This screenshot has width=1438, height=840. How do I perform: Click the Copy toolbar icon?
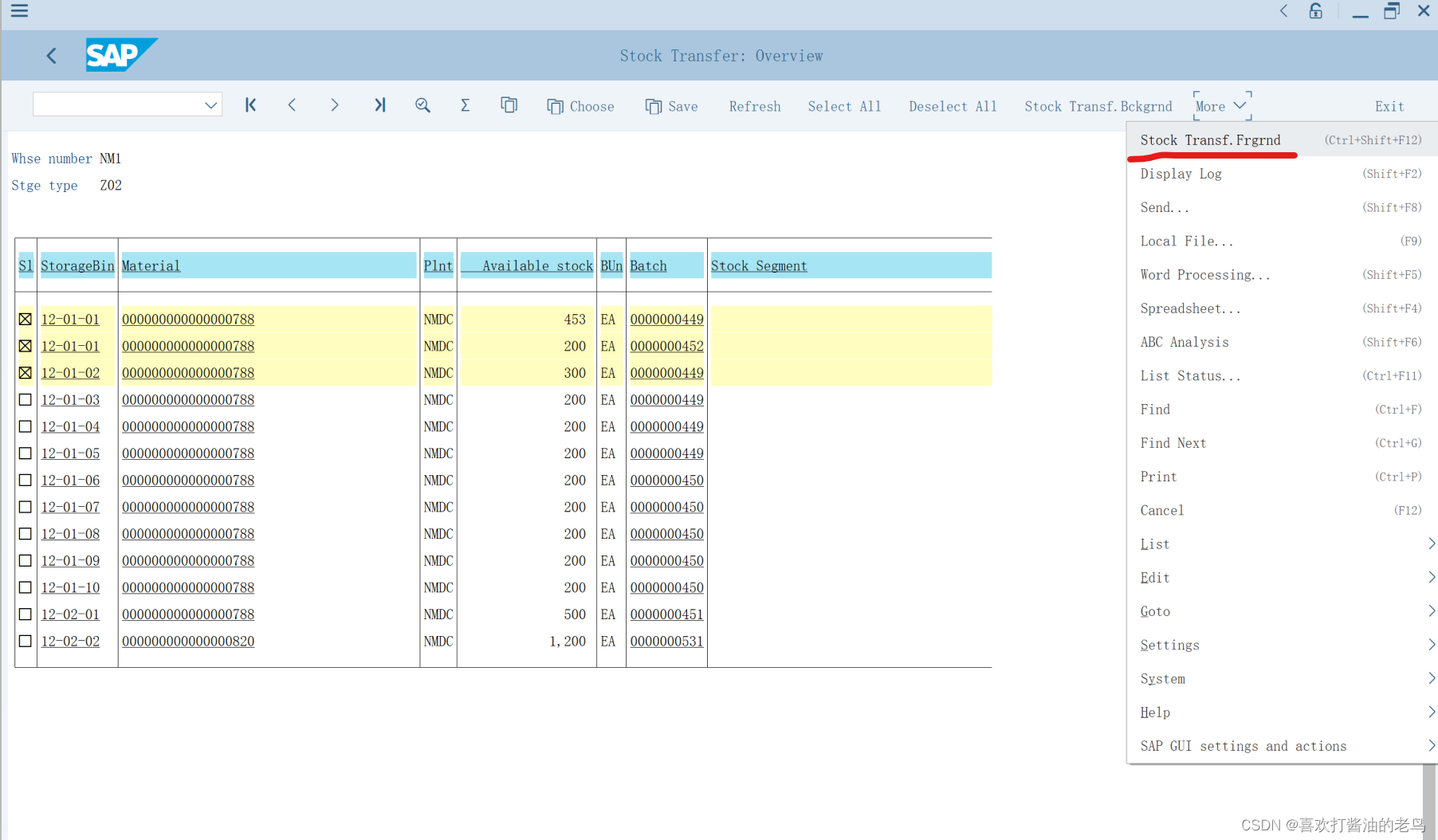(x=509, y=105)
